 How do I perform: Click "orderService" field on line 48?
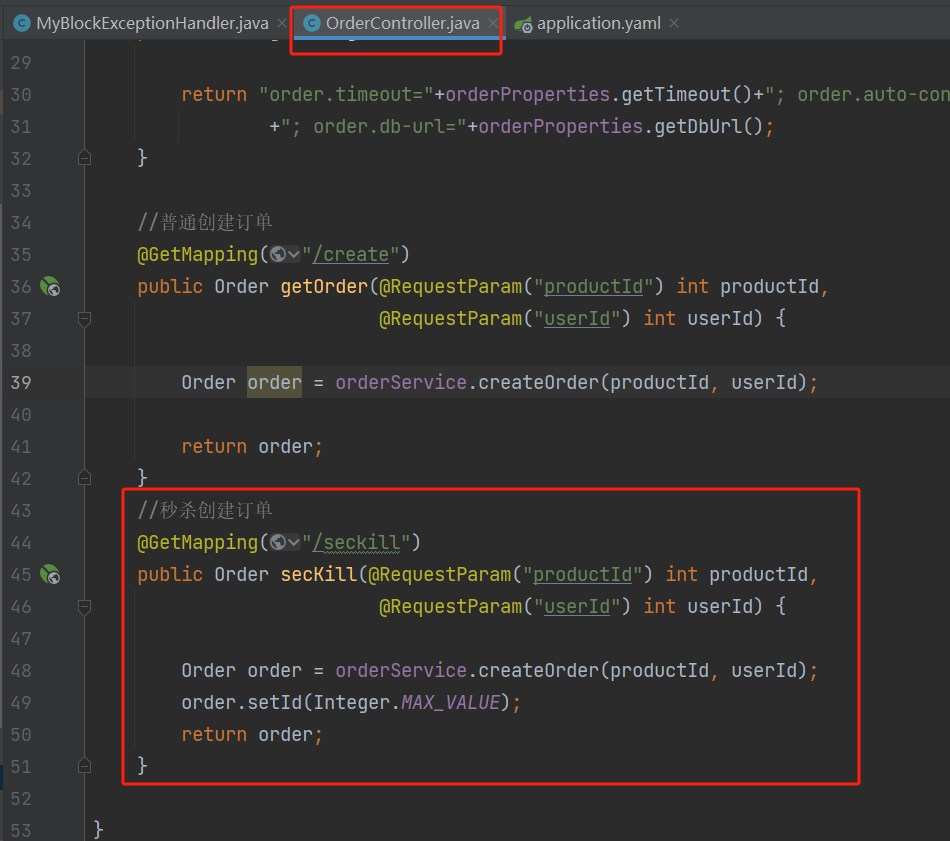(x=401, y=670)
